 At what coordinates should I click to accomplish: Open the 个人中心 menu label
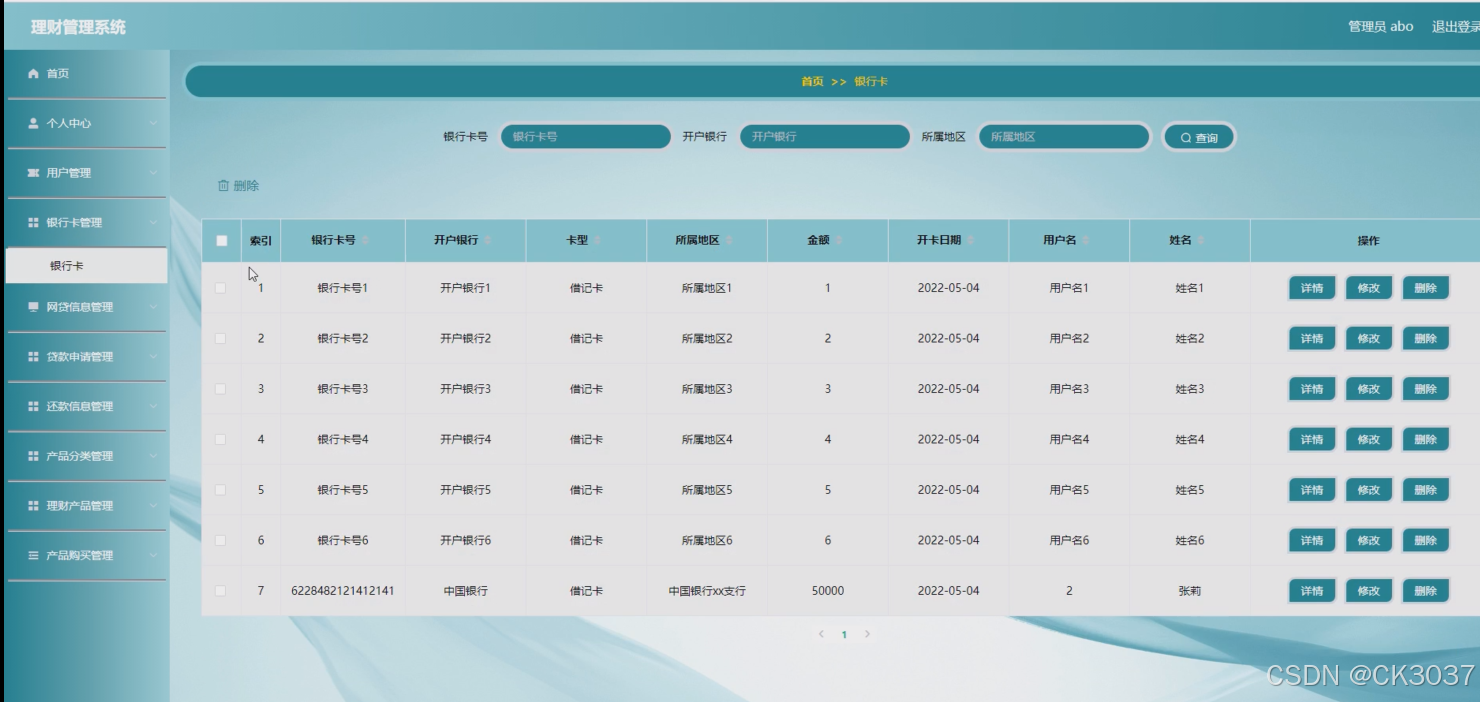pos(68,124)
